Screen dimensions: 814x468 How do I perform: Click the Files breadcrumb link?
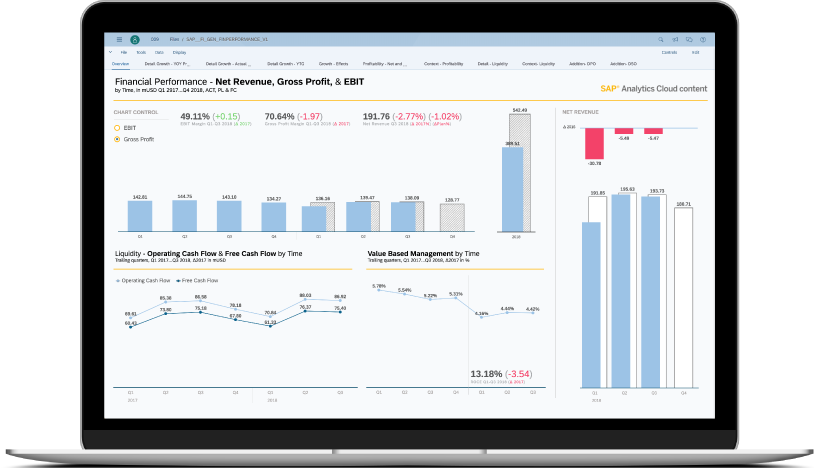(x=174, y=39)
